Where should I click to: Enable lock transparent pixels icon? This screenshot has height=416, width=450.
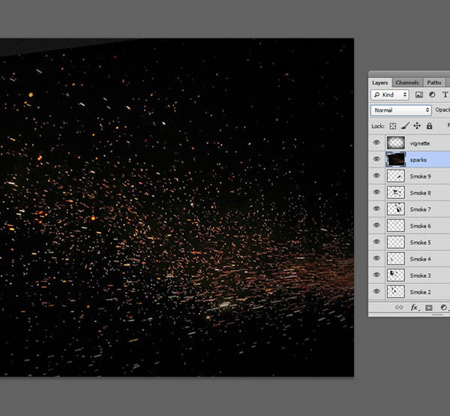tap(393, 126)
